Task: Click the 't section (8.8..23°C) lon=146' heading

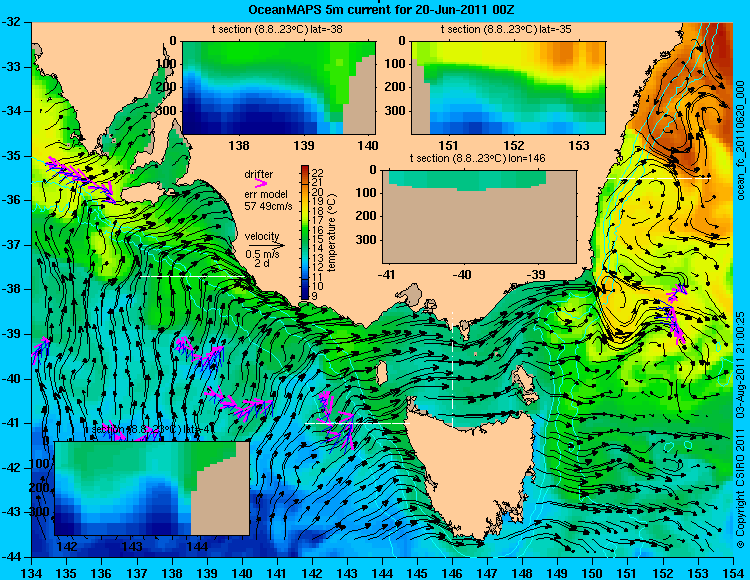Action: (x=477, y=158)
